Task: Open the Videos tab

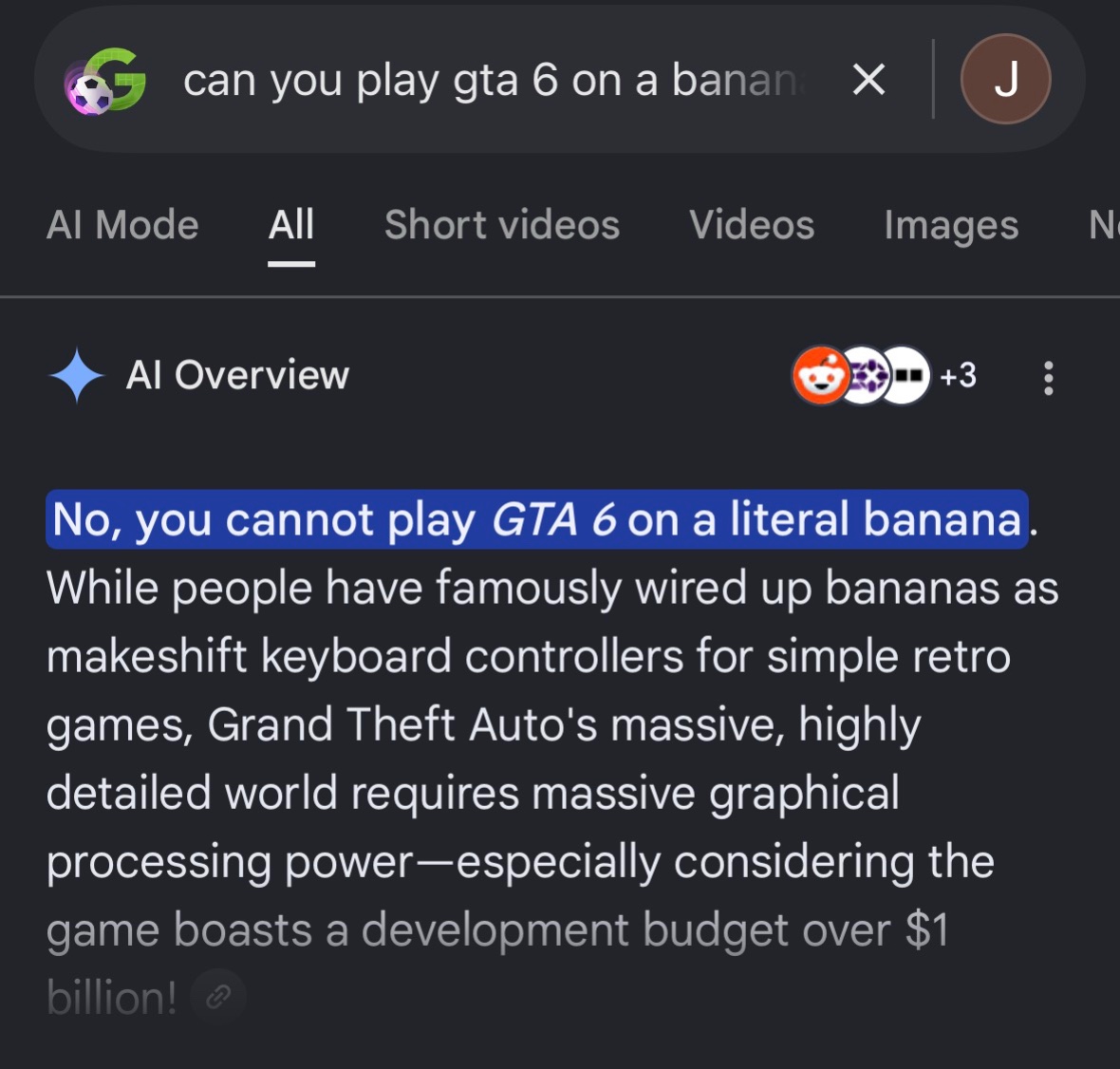Action: coord(752,225)
